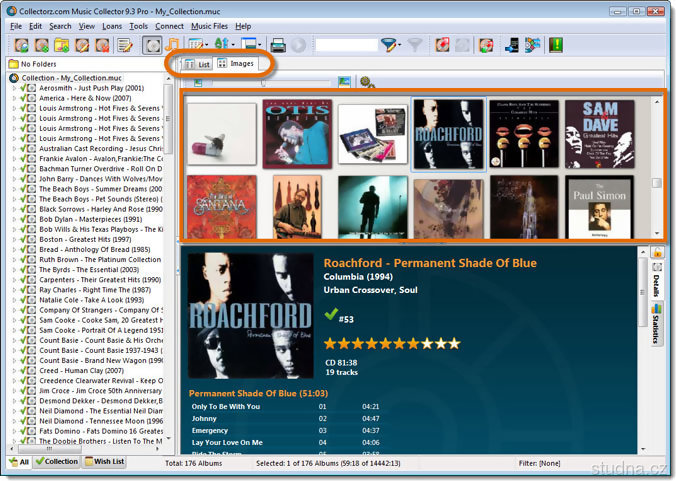Click the Add Albums Automatically toolbar icon

(x=21, y=45)
